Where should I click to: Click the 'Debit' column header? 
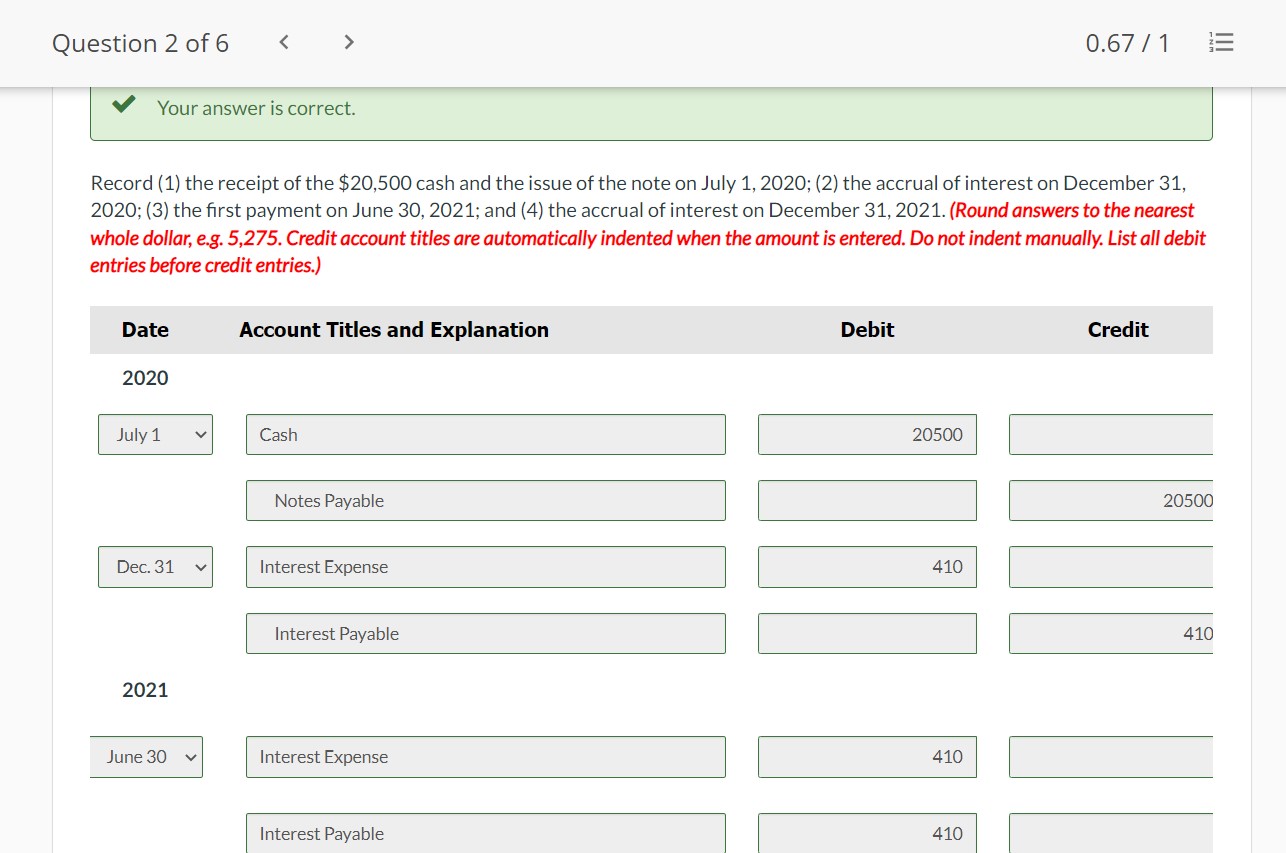pyautogui.click(x=867, y=330)
